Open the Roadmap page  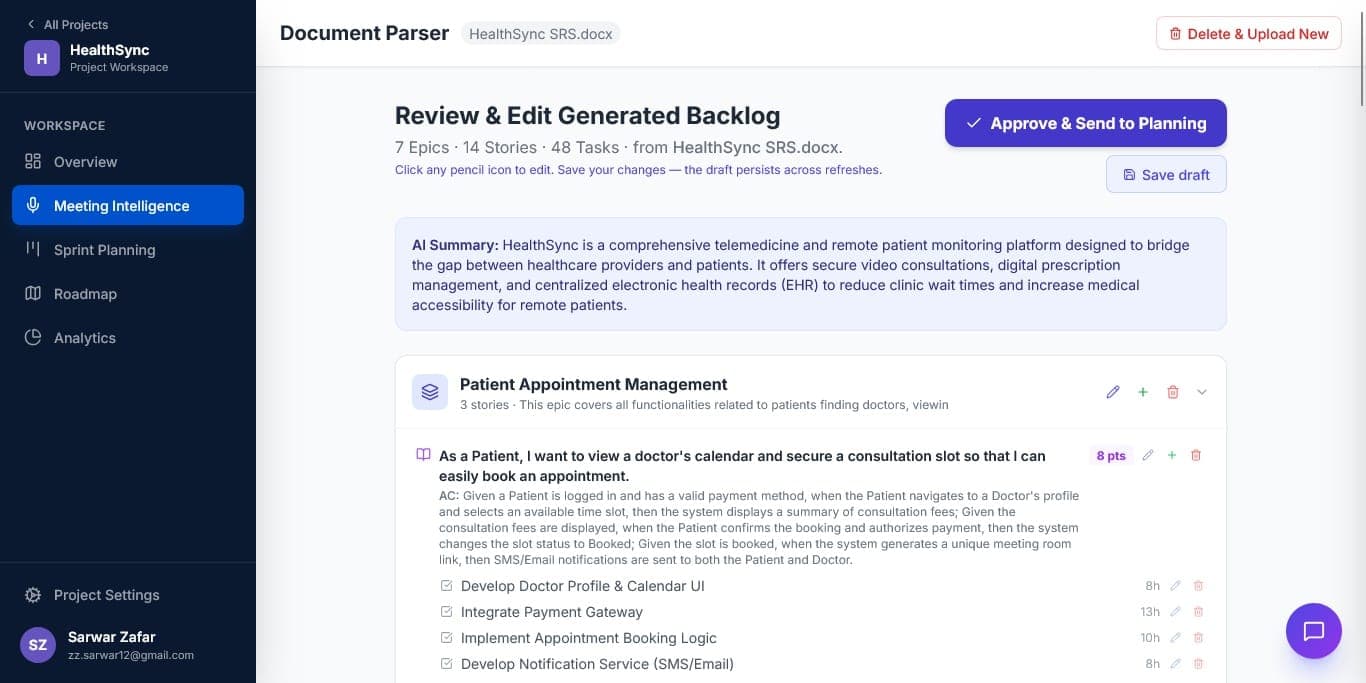(128, 294)
